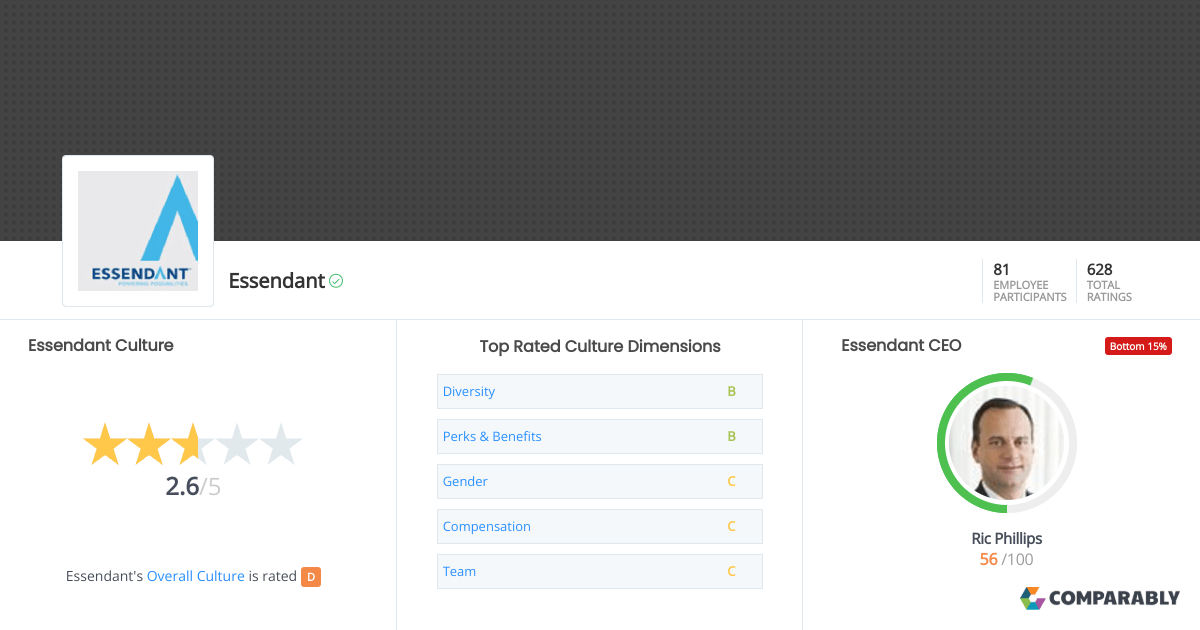Select the Diversity culture dimension row
Image resolution: width=1200 pixels, height=630 pixels.
600,391
